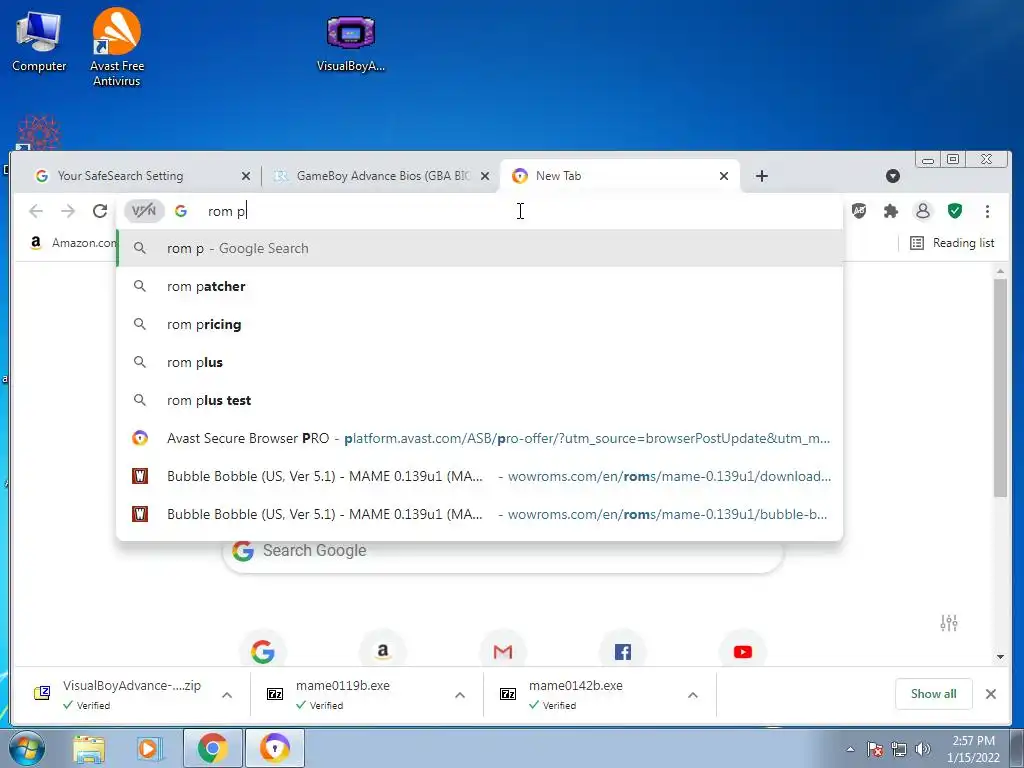This screenshot has width=1024, height=768.
Task: Open the Avast Secure Browser PRO suggestion
Action: click(x=479, y=438)
